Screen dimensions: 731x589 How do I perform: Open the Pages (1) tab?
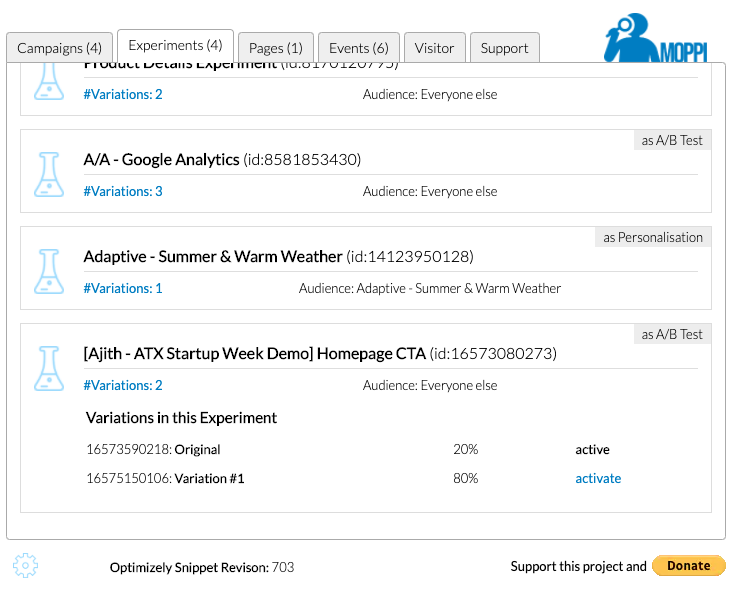click(276, 48)
